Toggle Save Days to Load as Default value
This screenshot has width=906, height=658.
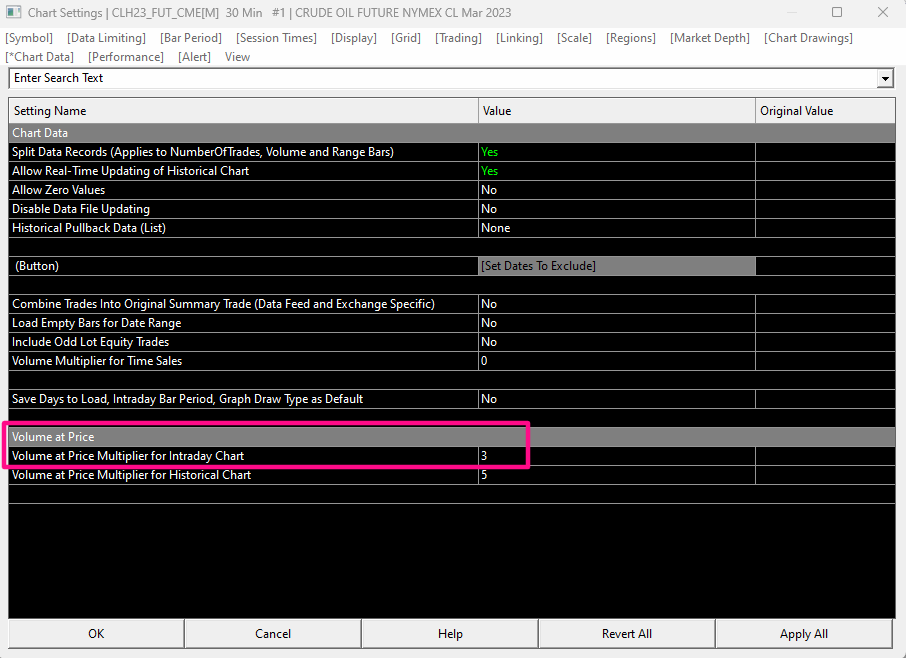[617, 400]
